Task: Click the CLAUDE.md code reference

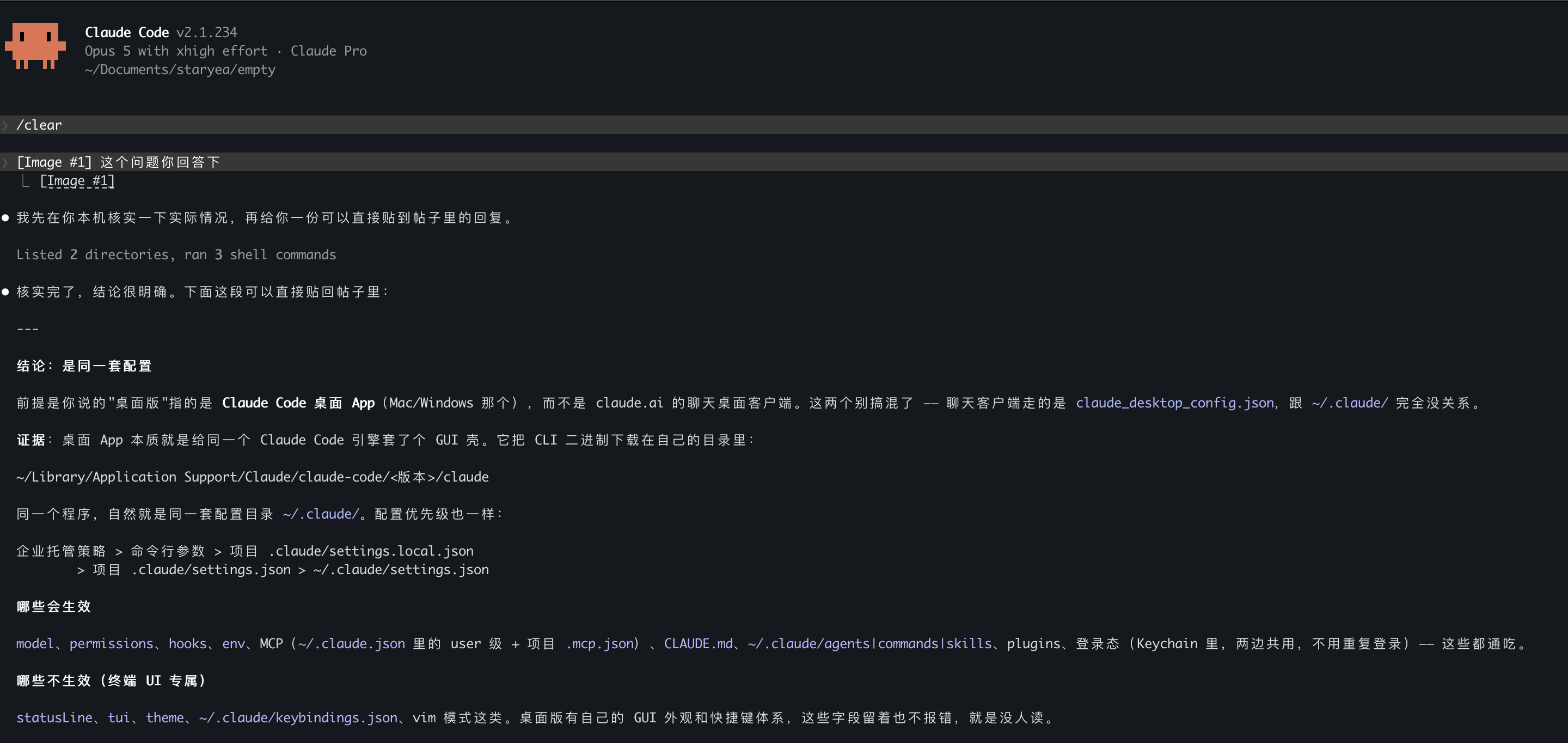Action: coord(698,644)
